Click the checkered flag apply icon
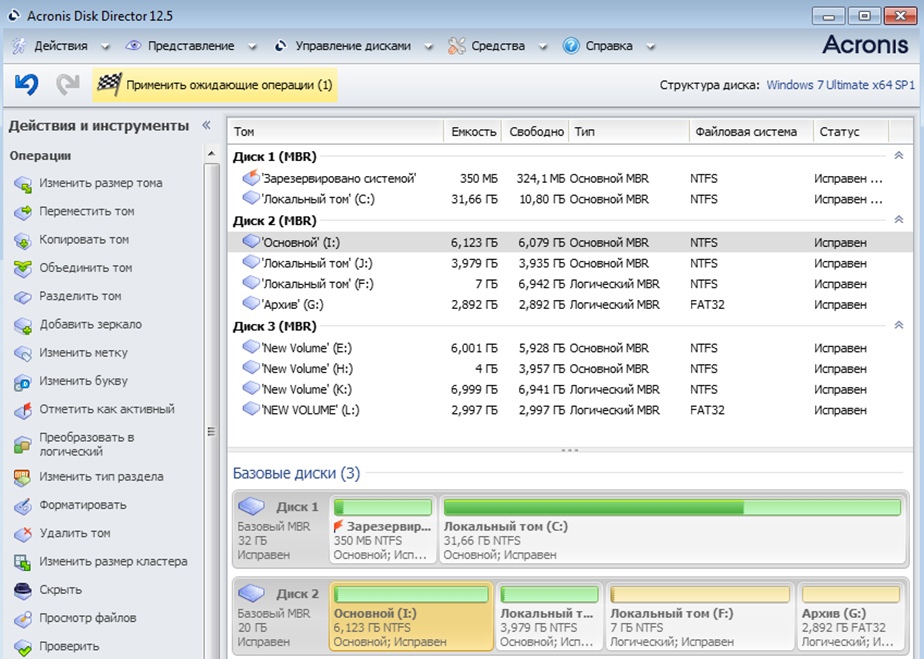924x659 pixels. coord(109,85)
